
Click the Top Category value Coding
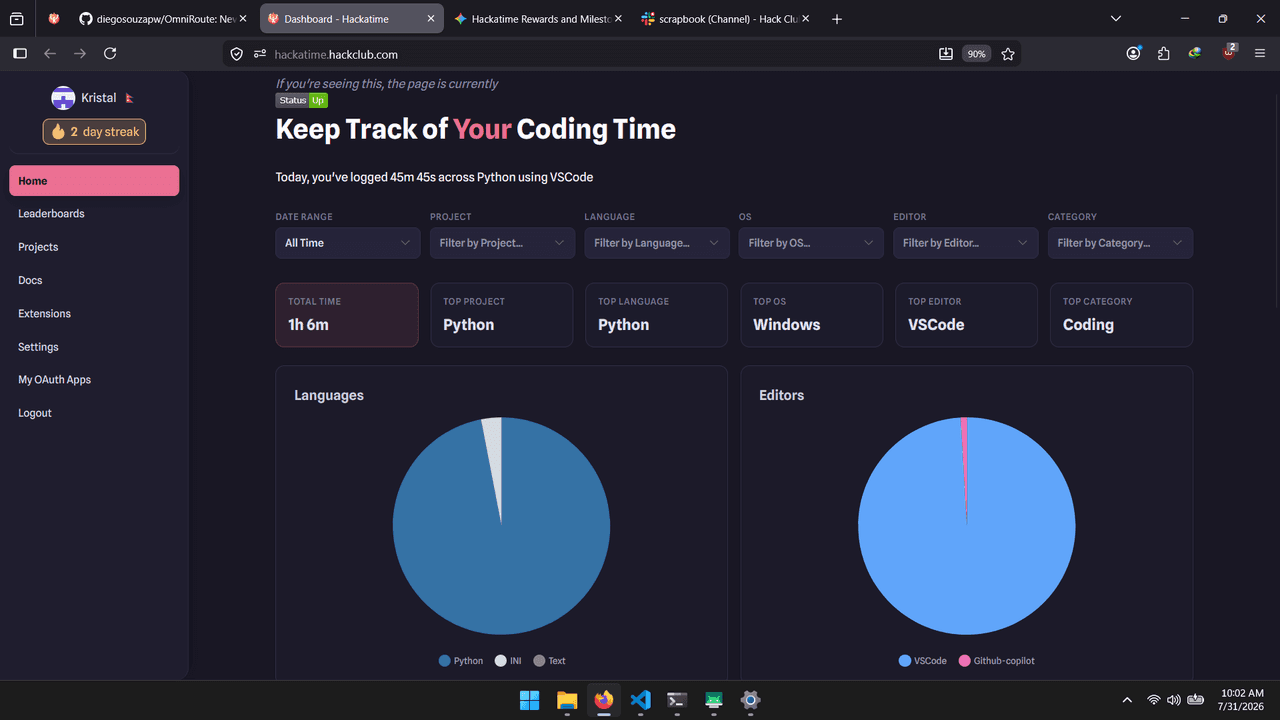pos(1088,325)
